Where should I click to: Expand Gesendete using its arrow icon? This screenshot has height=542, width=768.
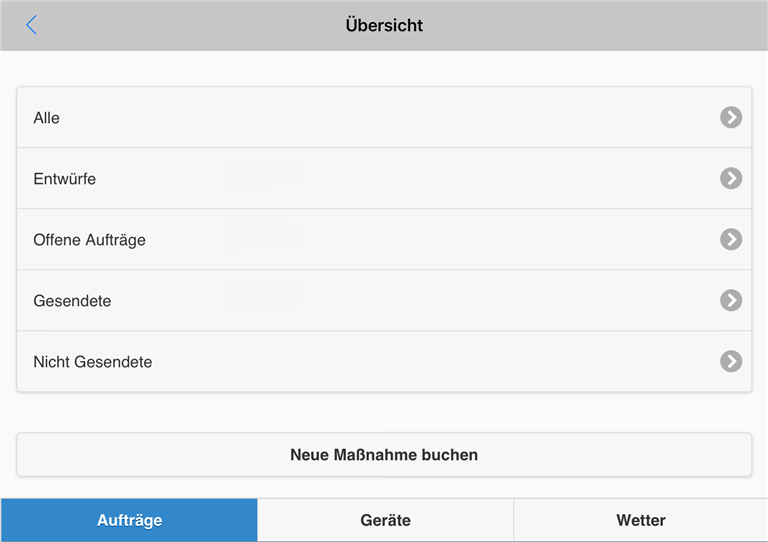tap(731, 300)
